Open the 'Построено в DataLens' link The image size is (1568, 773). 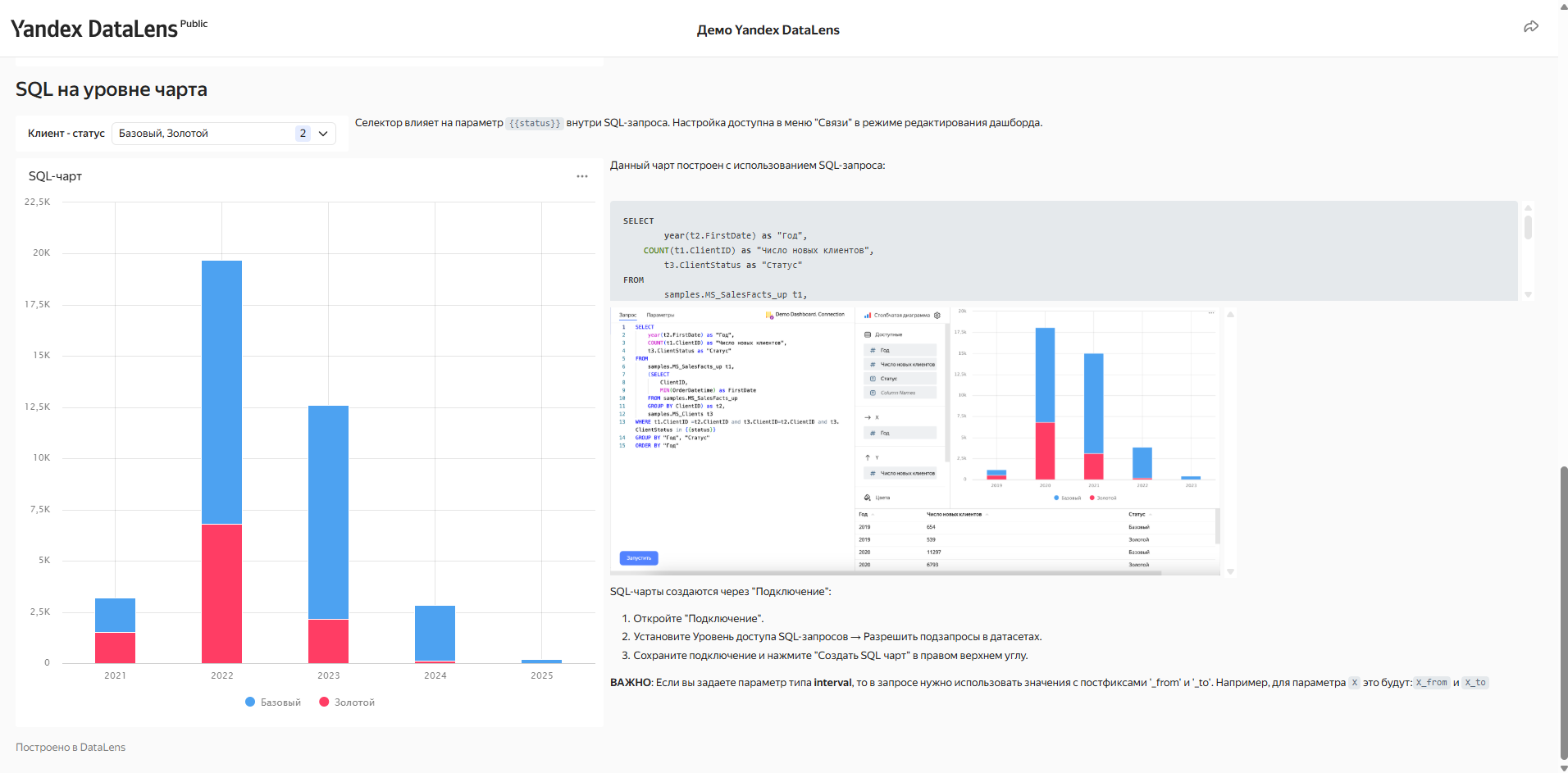[71, 748]
